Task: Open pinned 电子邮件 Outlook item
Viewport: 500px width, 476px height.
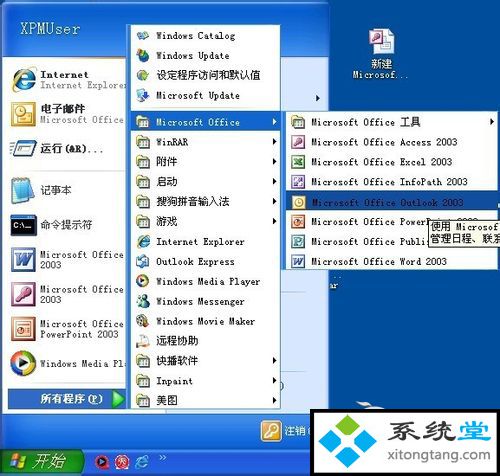Action: point(67,114)
